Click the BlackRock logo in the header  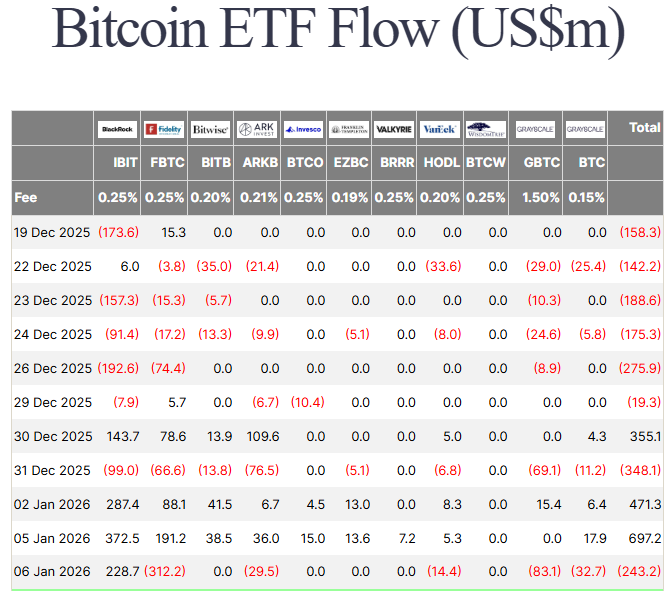[117, 129]
